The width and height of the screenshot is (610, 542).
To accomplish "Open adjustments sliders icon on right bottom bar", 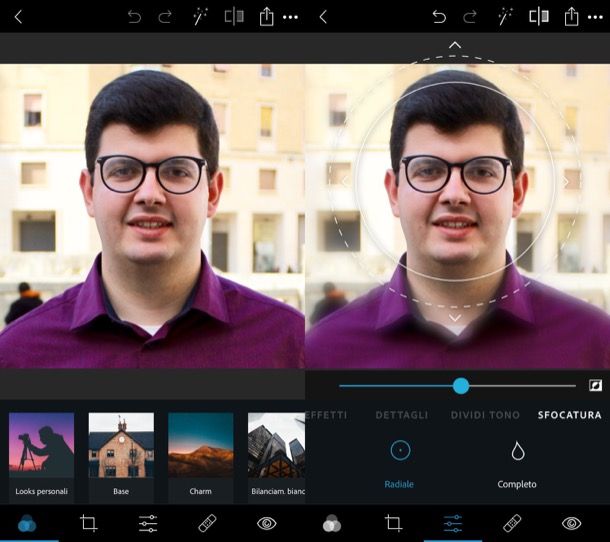I will click(453, 523).
